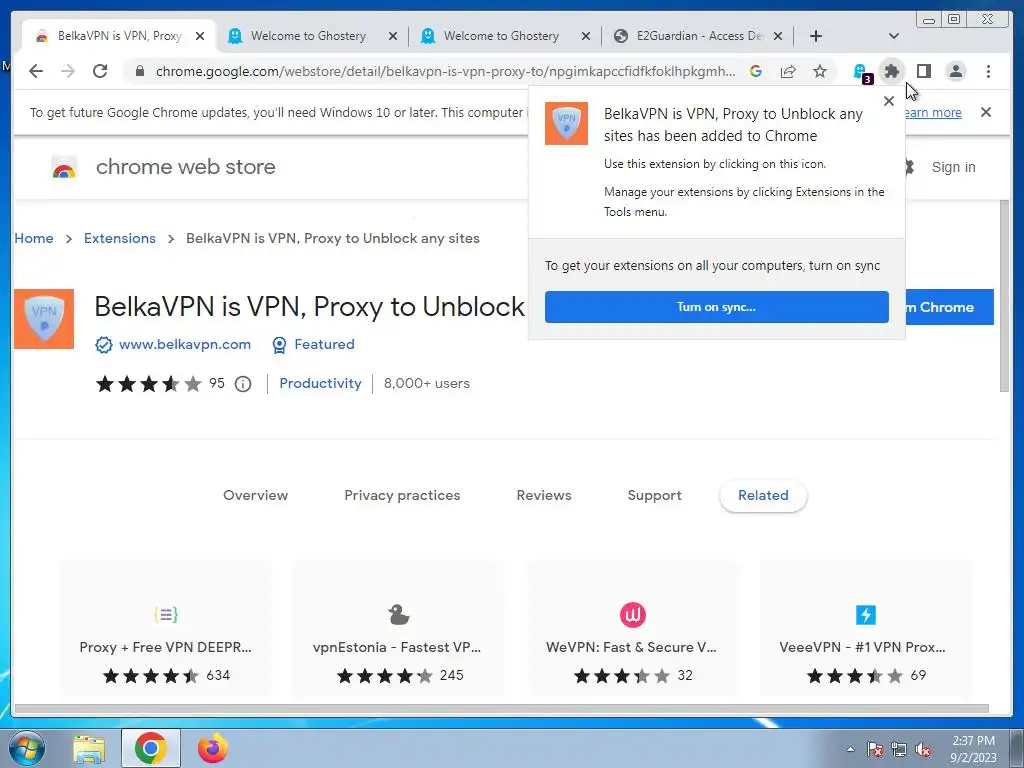Screen dimensions: 1024x768
Task: Open WeVPN extension card
Action: tap(632, 631)
